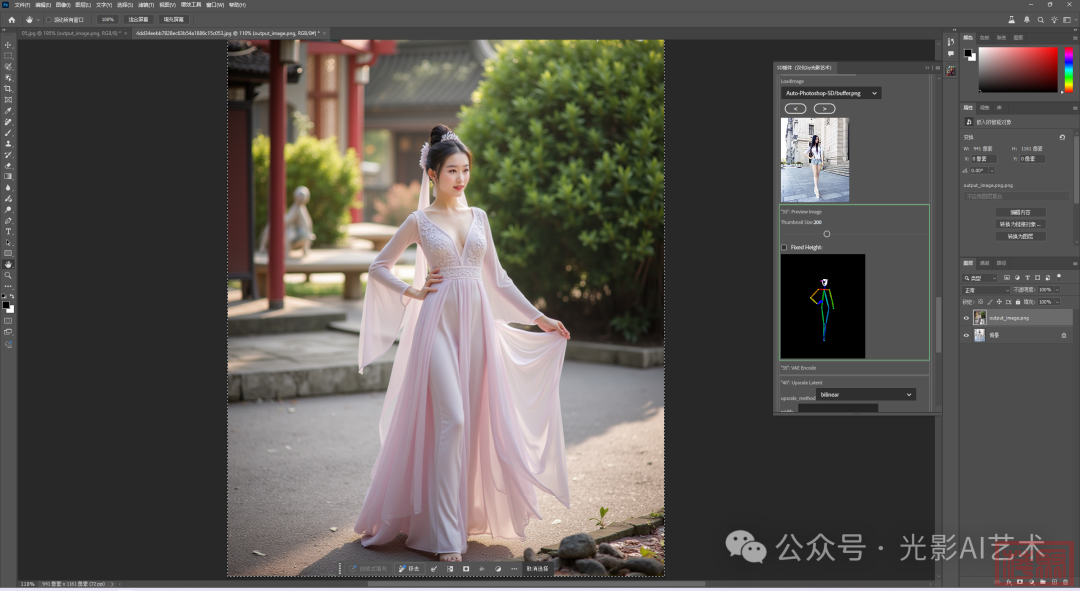Select the Move tool
Viewport: 1080px width, 591px height.
pos(8,45)
